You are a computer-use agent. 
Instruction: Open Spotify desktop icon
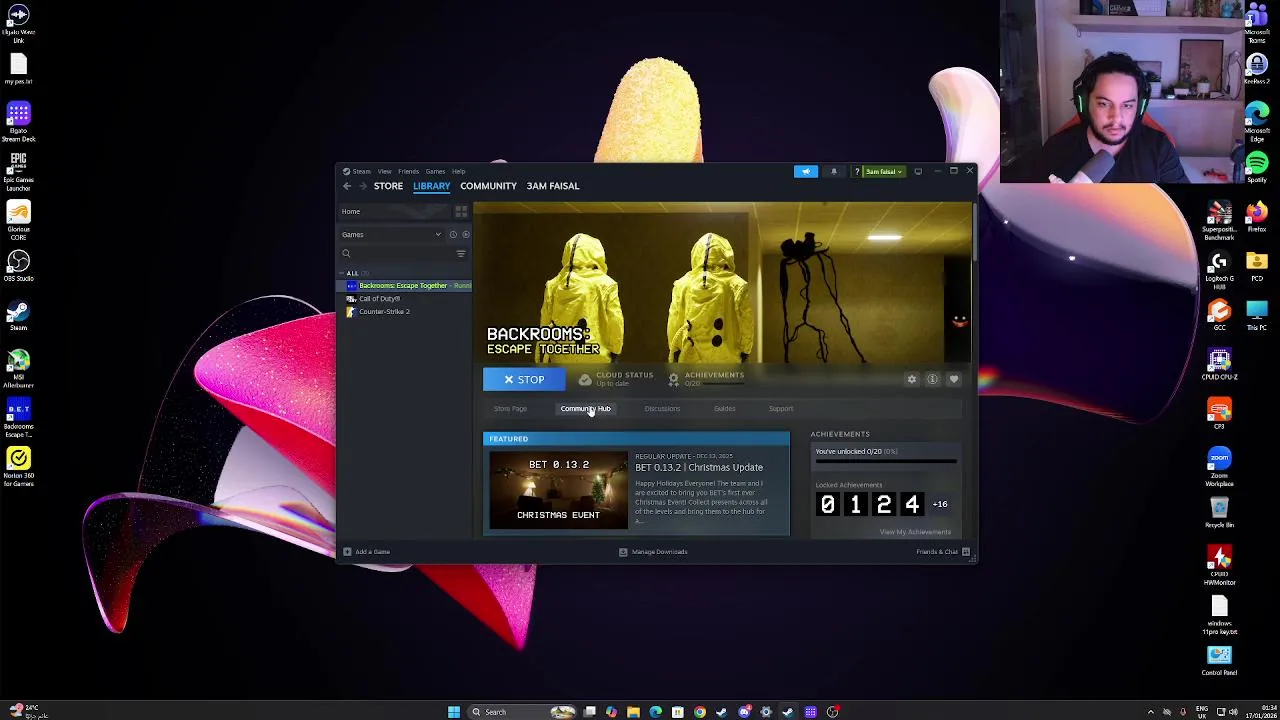[x=1257, y=167]
